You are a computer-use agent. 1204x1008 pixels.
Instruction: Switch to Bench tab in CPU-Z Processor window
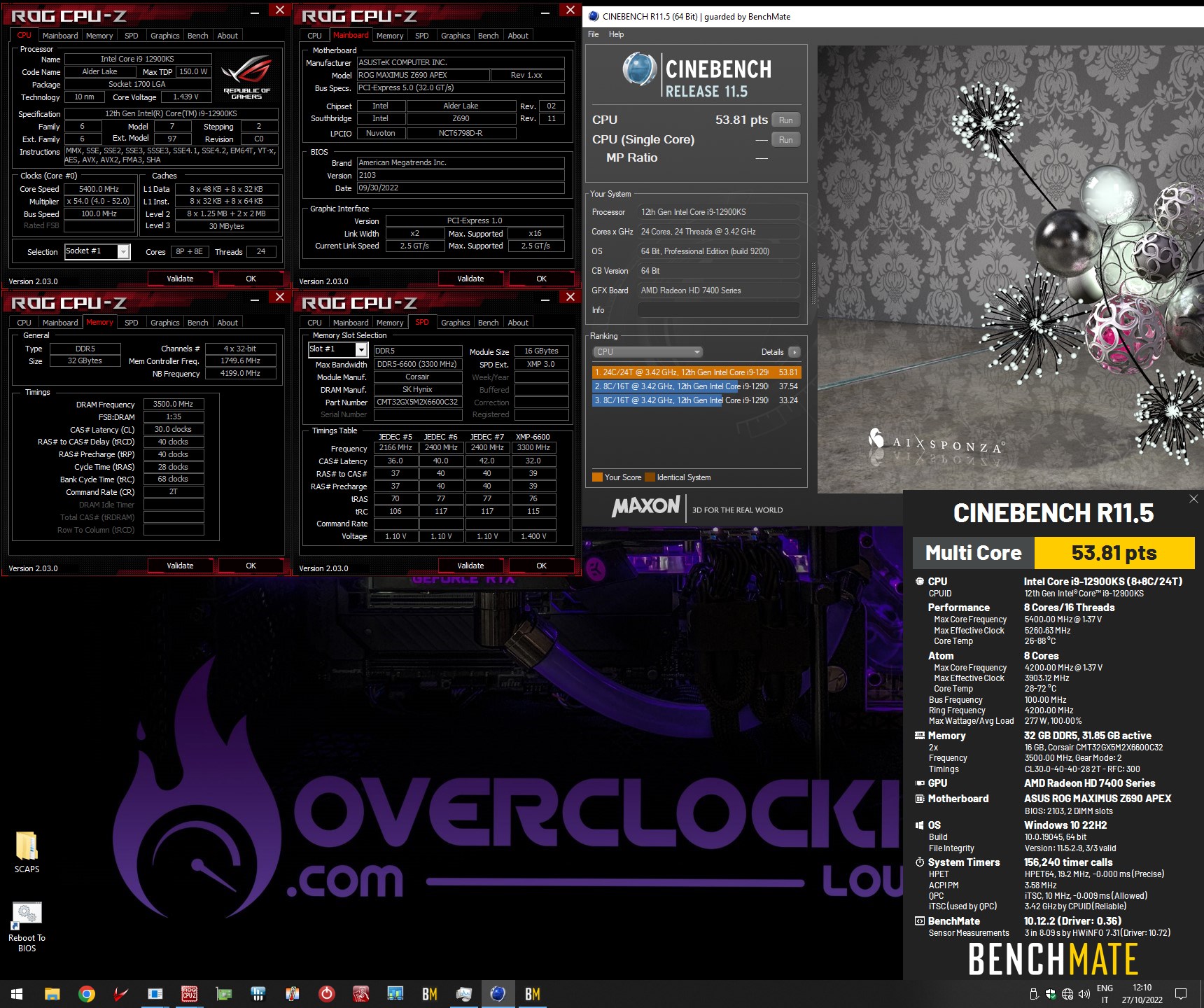[198, 36]
